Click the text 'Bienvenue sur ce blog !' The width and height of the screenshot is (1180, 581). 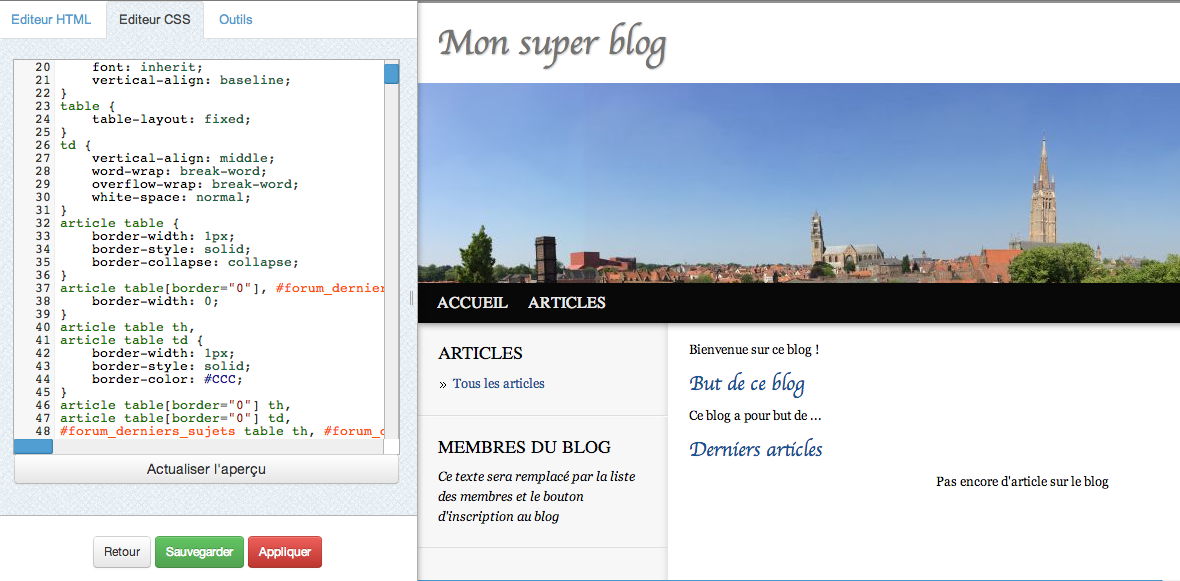tap(754, 350)
